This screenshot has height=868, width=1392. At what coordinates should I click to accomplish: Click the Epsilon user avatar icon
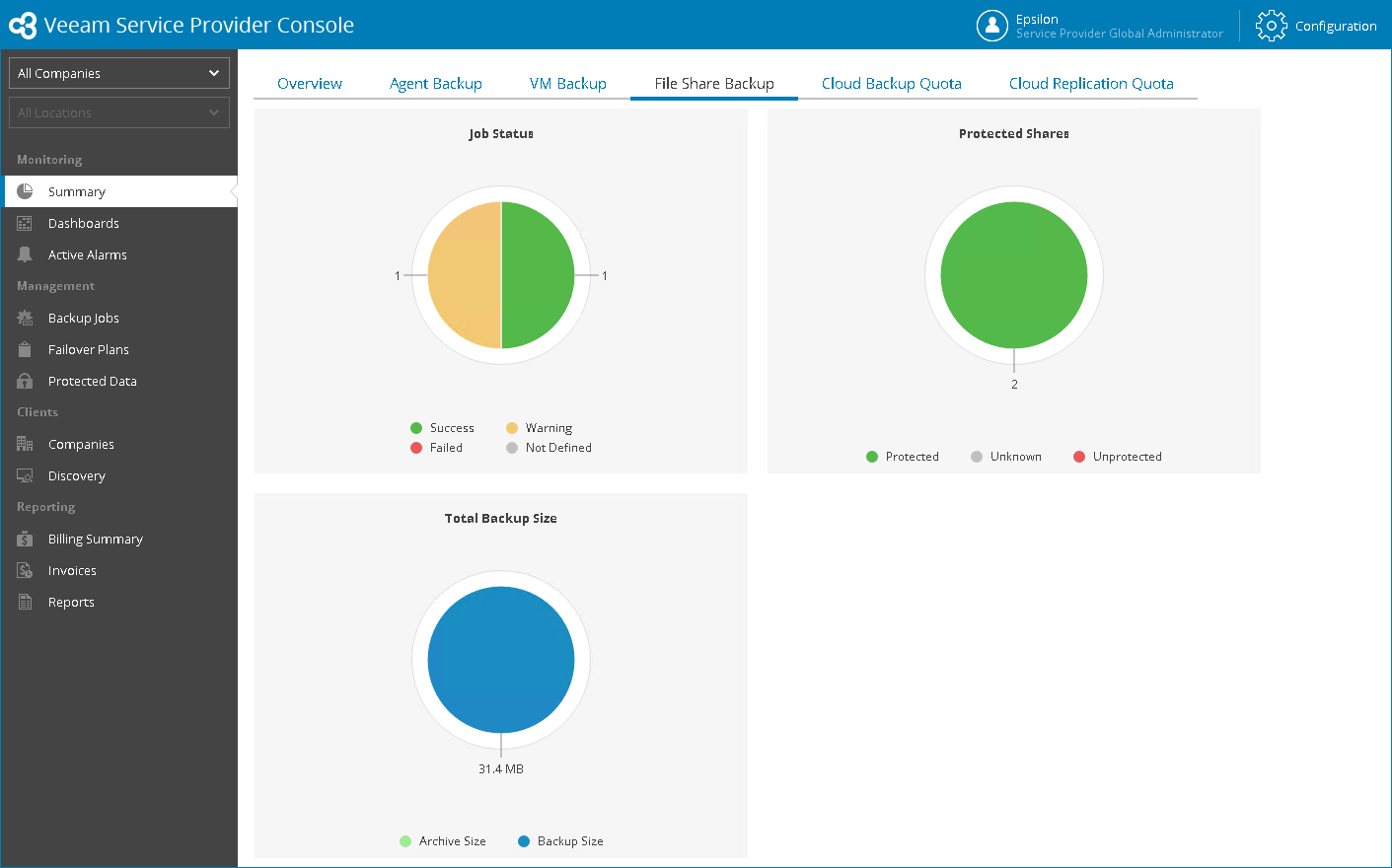tap(991, 26)
